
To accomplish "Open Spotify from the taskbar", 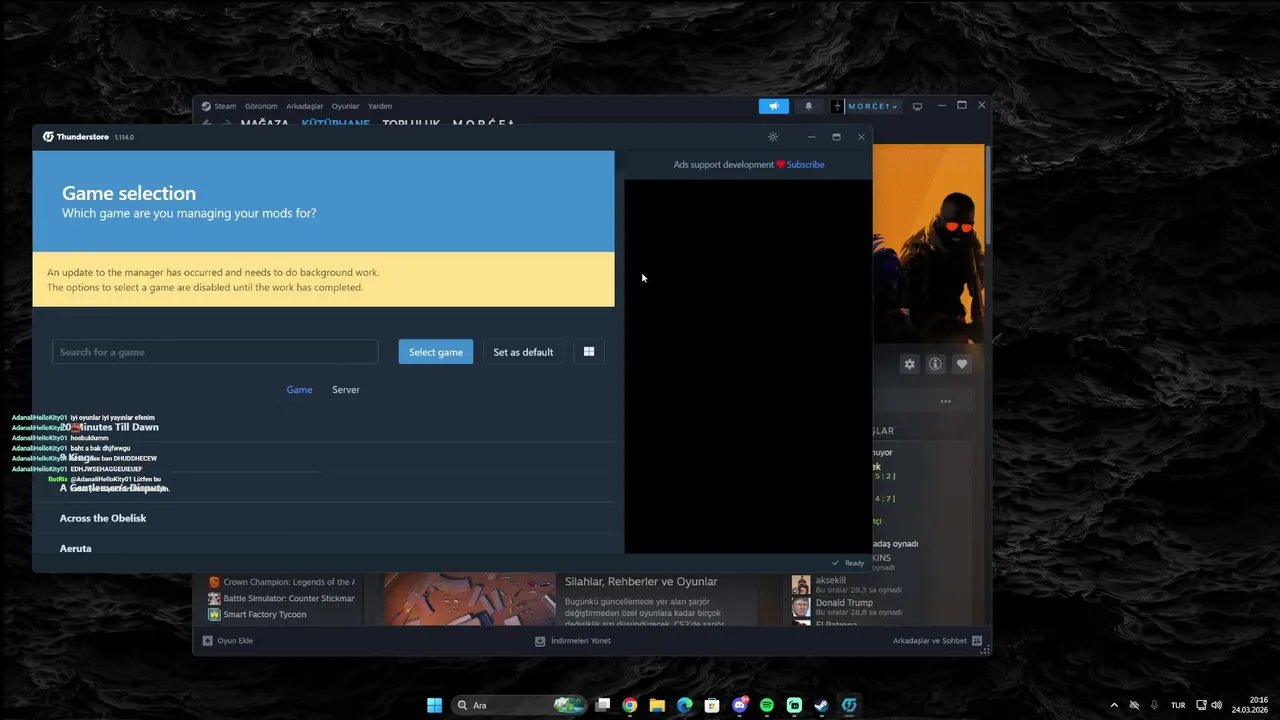I will click(767, 705).
